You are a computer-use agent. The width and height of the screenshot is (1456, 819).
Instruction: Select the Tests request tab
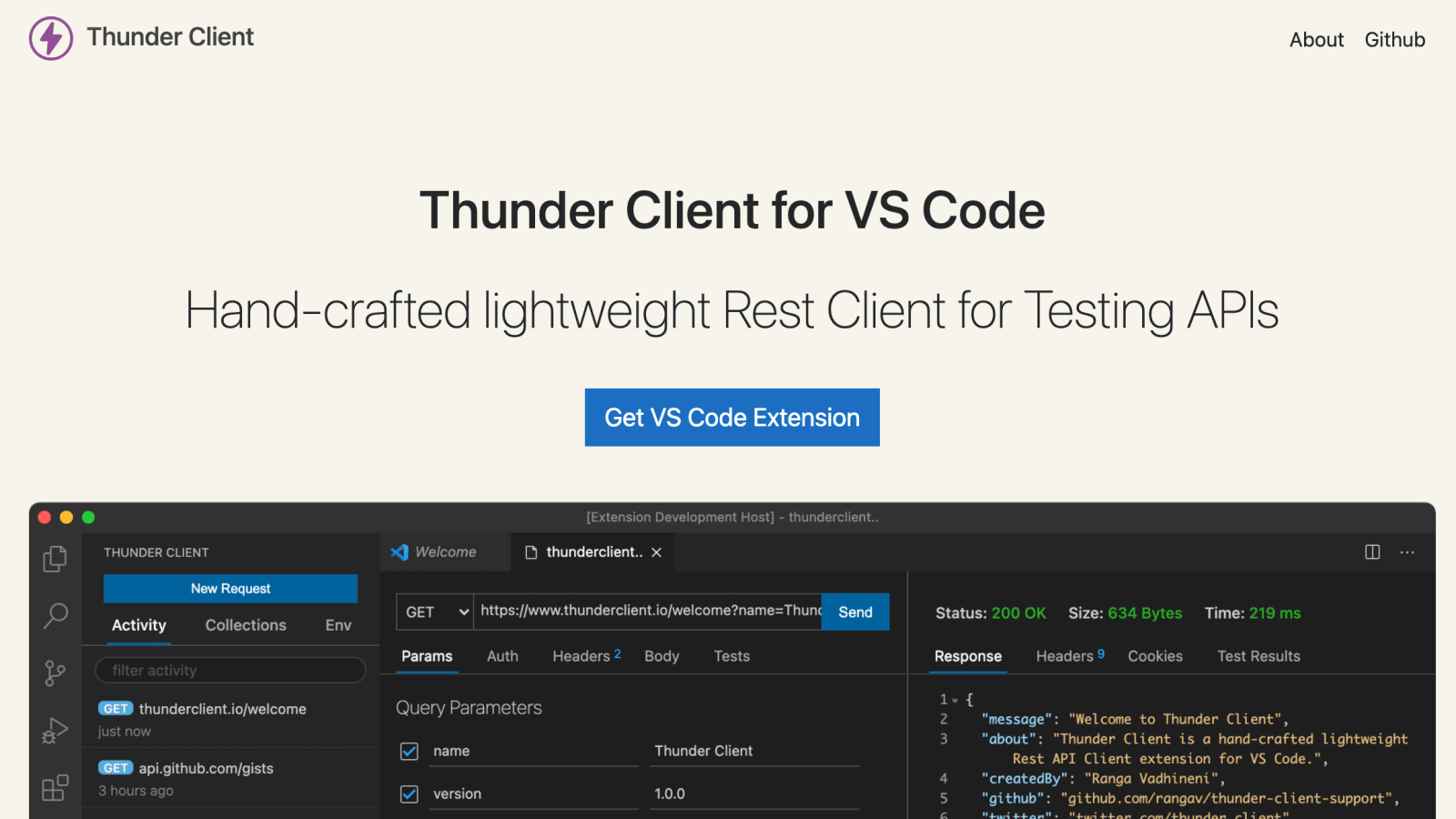732,656
